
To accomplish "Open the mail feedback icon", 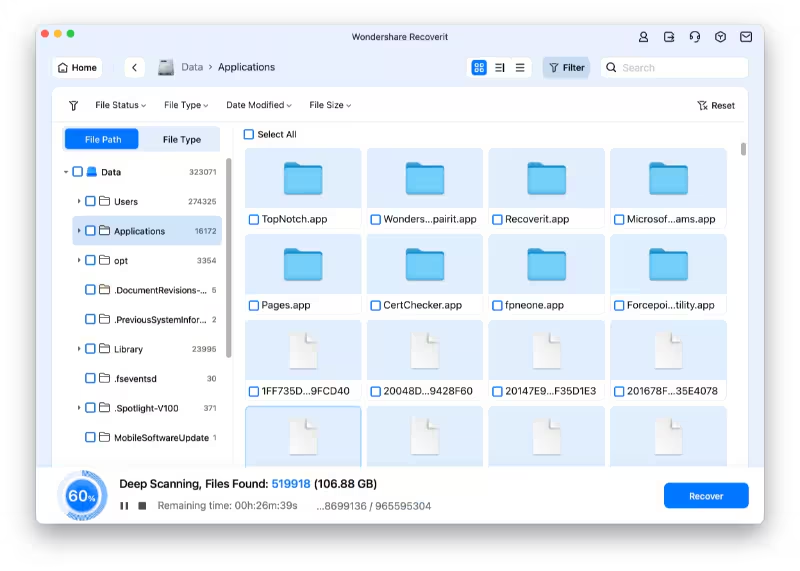I will tap(746, 37).
